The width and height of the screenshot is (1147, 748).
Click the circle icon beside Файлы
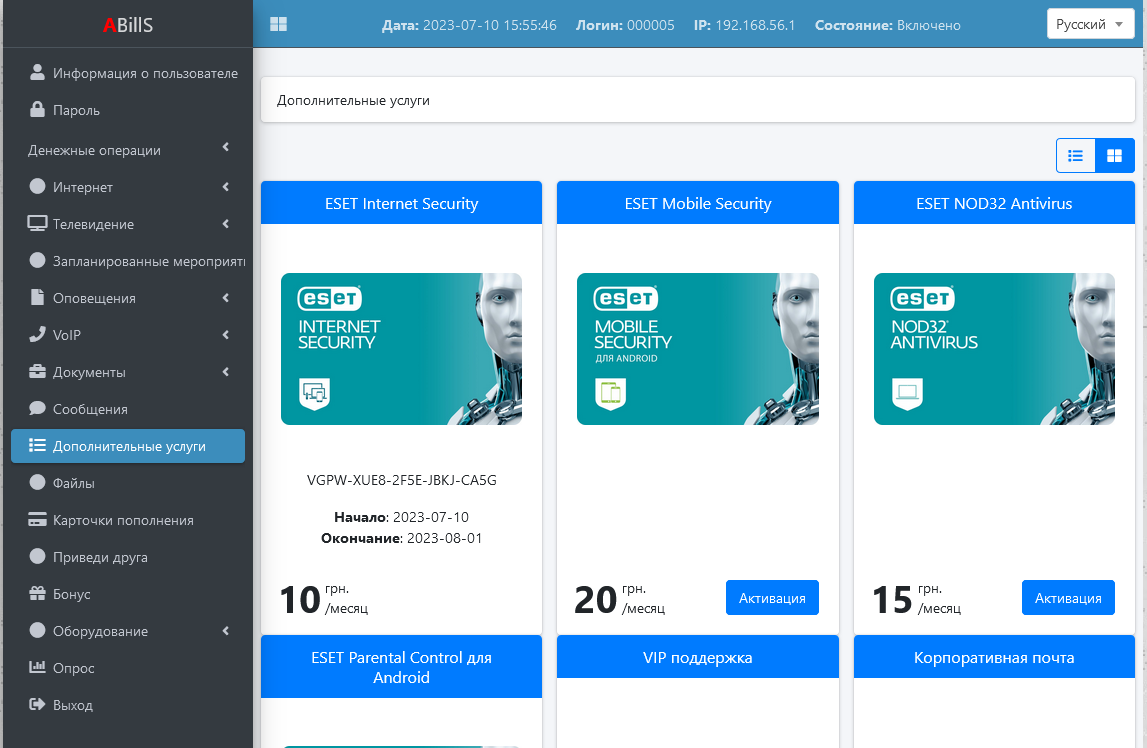coord(37,482)
